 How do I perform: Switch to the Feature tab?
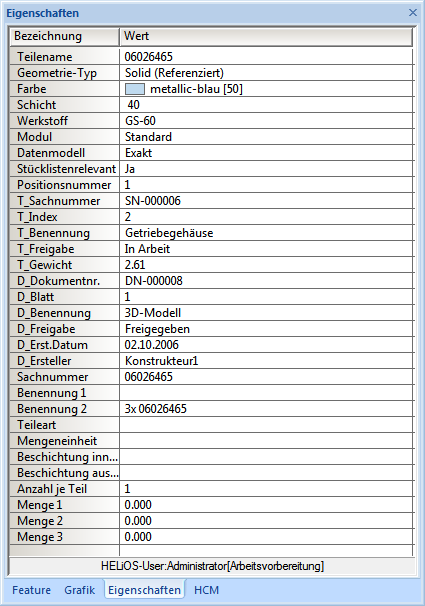(x=31, y=590)
